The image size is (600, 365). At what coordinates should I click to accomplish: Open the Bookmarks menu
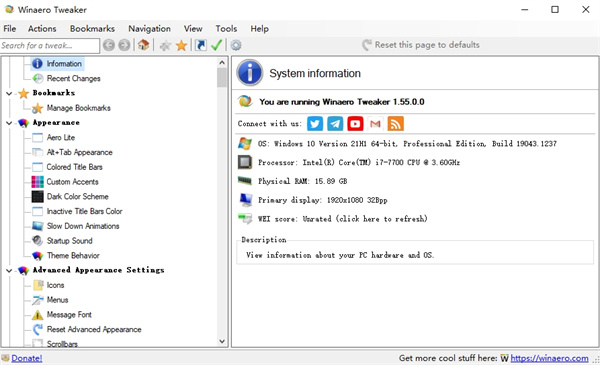pos(92,29)
